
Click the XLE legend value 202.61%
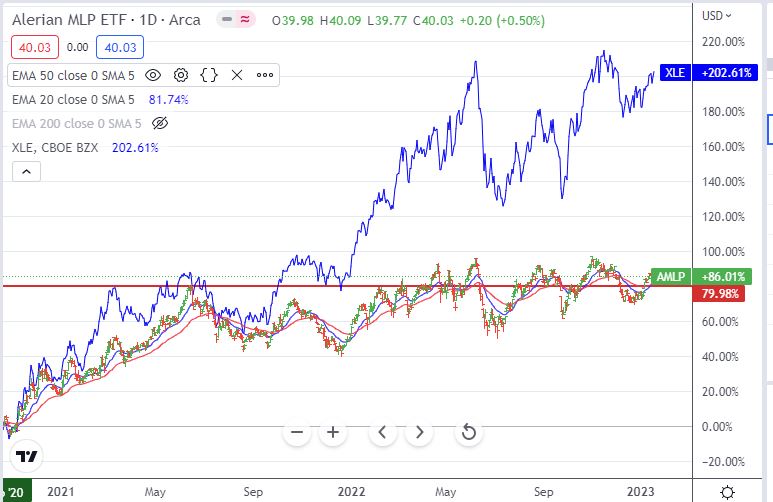click(135, 147)
